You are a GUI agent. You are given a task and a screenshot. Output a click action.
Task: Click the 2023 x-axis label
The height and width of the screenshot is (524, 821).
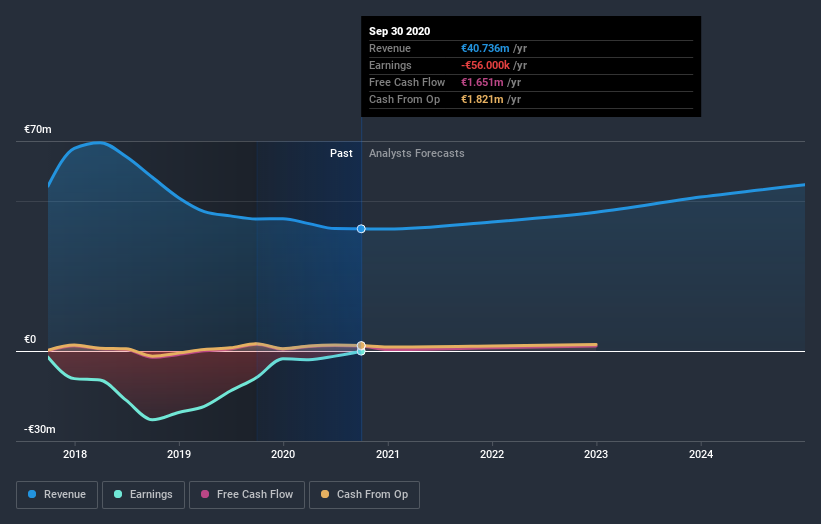click(x=596, y=454)
